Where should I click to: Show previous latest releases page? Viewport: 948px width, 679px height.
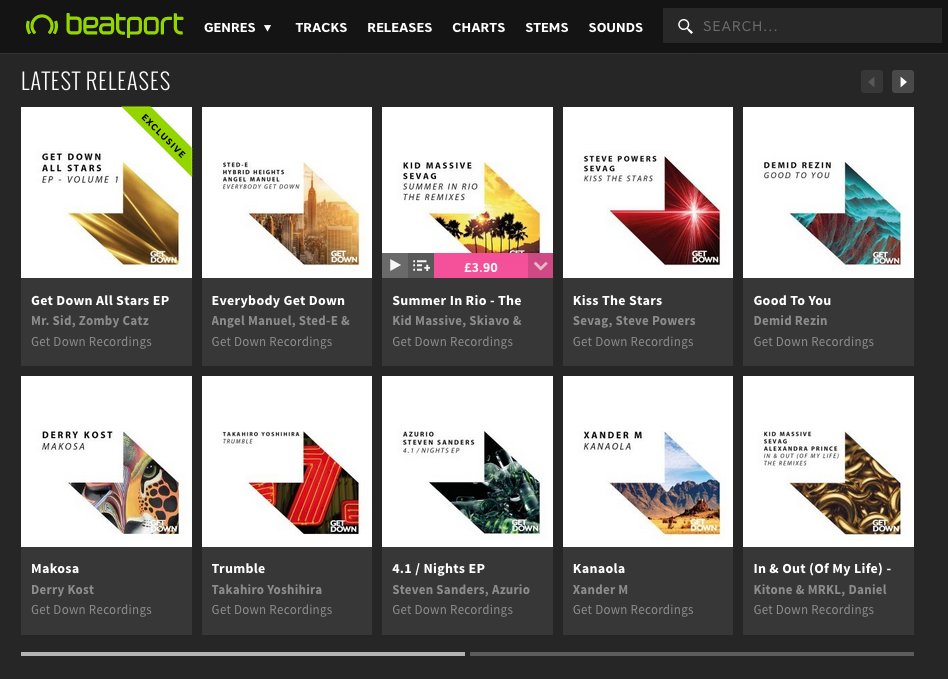point(872,82)
